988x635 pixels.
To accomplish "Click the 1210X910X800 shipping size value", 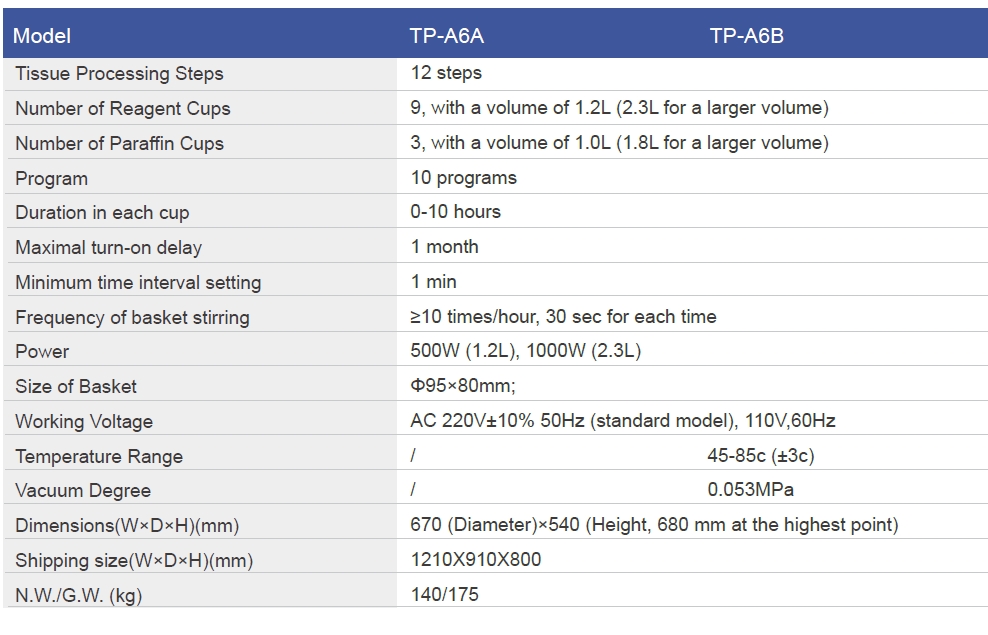I will pyautogui.click(x=476, y=559).
